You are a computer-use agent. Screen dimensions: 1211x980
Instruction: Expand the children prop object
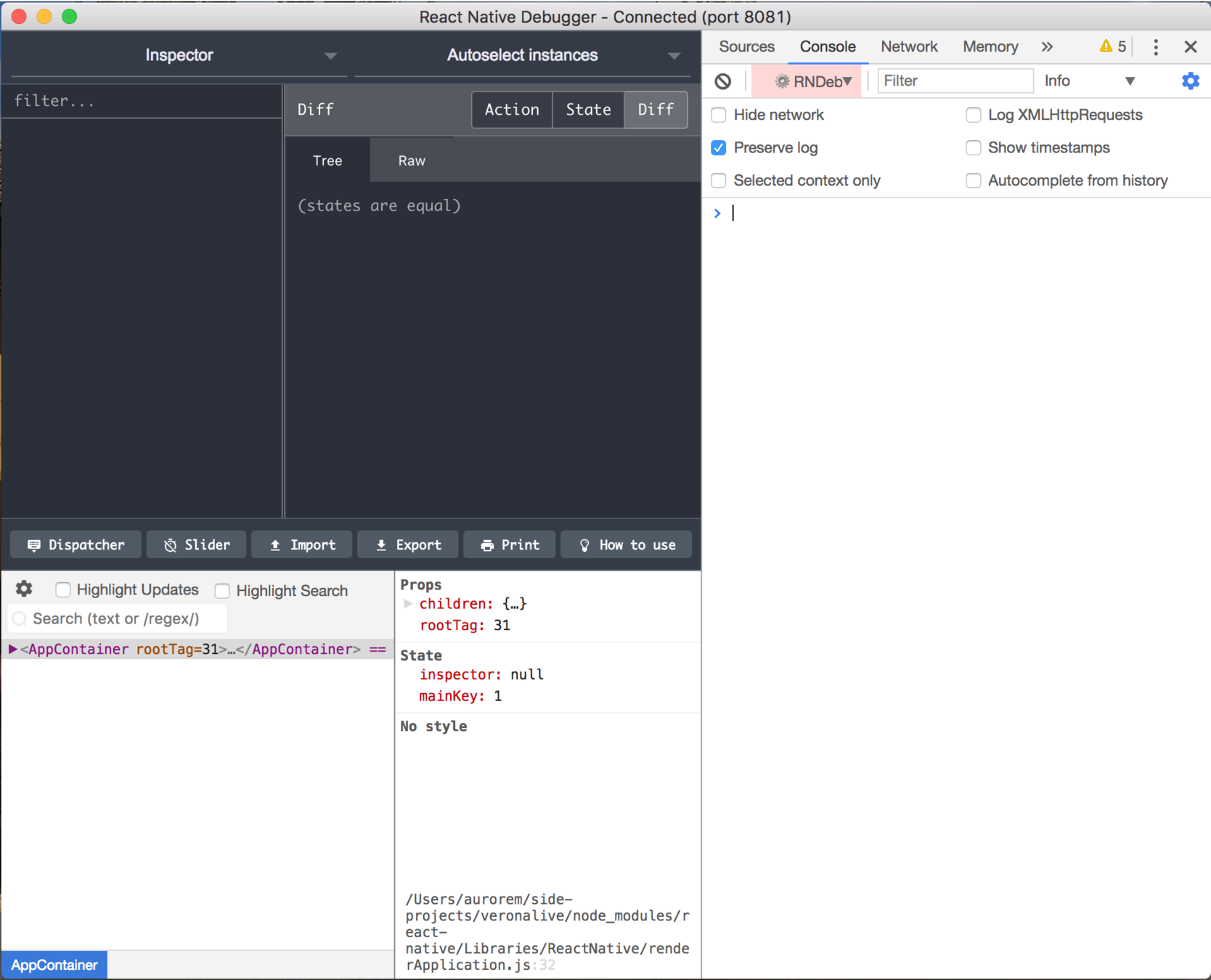pos(408,604)
